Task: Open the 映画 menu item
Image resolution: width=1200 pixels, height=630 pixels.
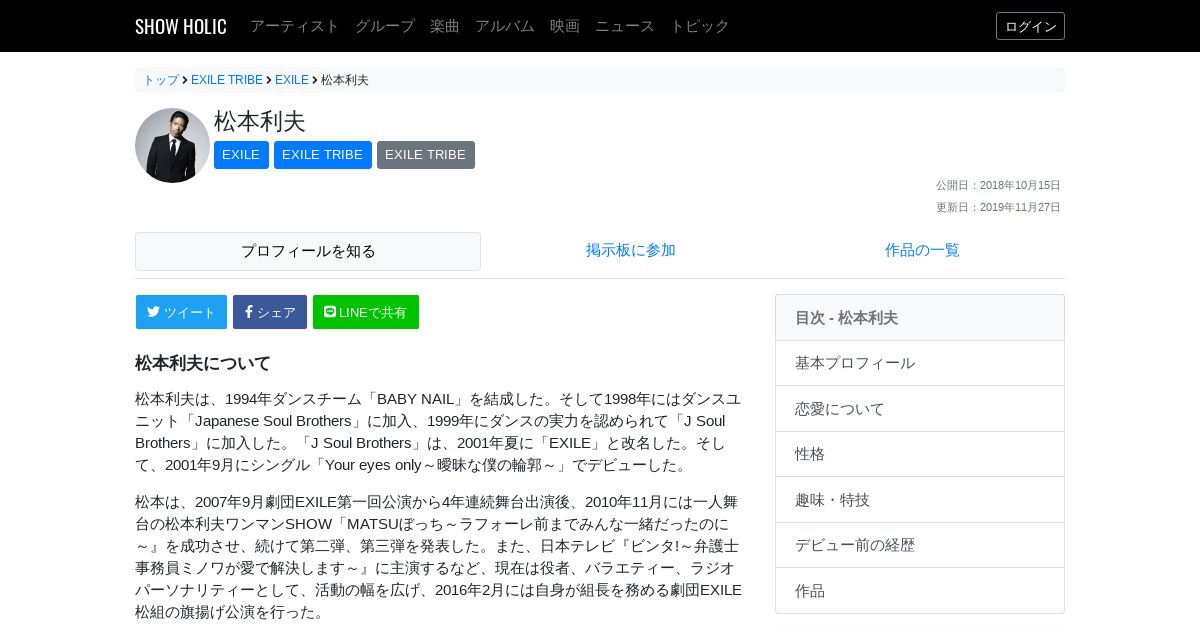Action: 565,26
